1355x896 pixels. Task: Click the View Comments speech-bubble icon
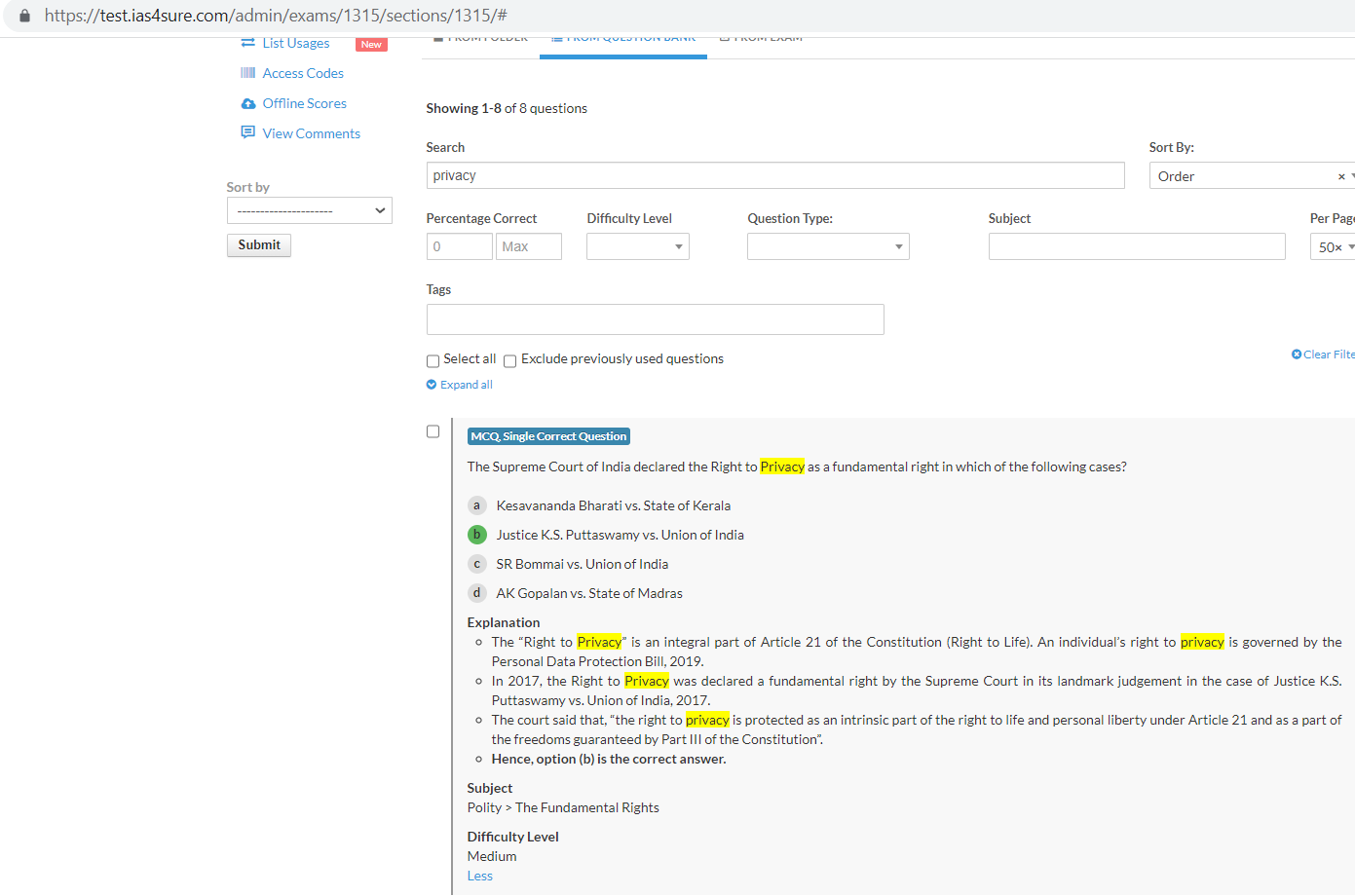[247, 132]
